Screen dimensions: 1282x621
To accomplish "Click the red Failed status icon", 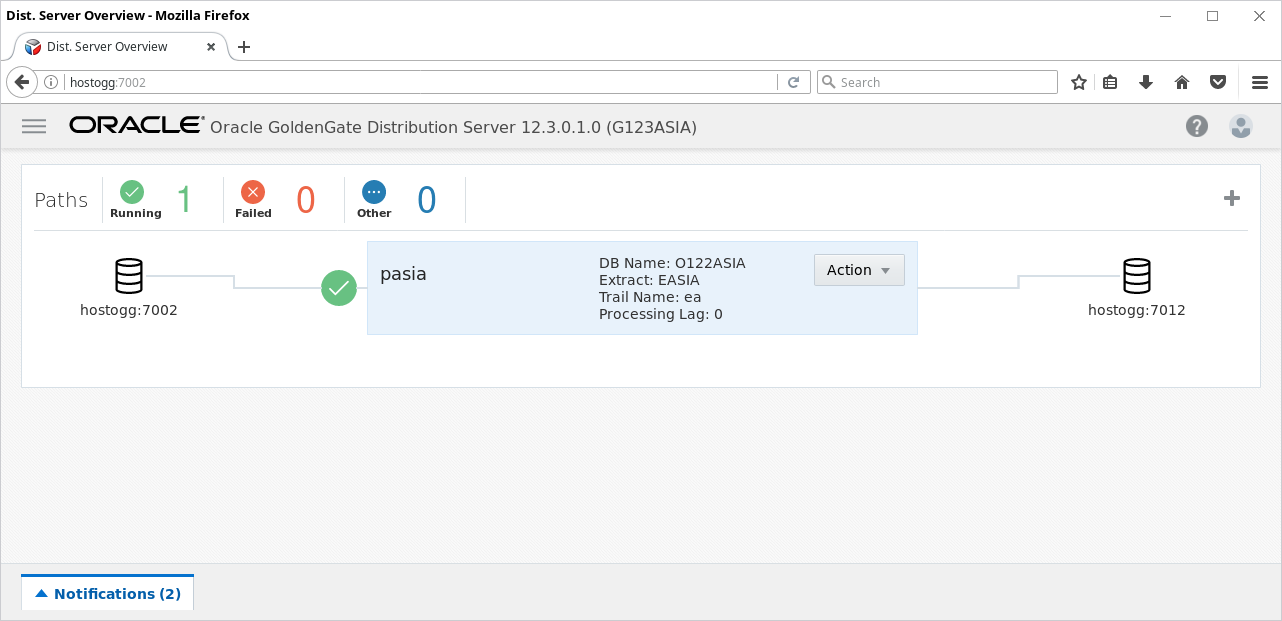I will [x=253, y=192].
